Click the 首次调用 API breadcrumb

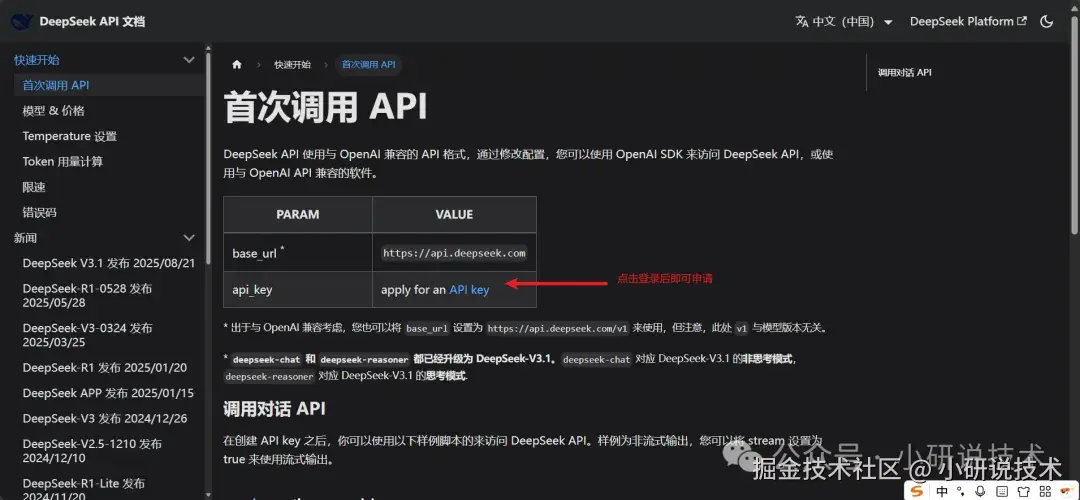point(368,65)
